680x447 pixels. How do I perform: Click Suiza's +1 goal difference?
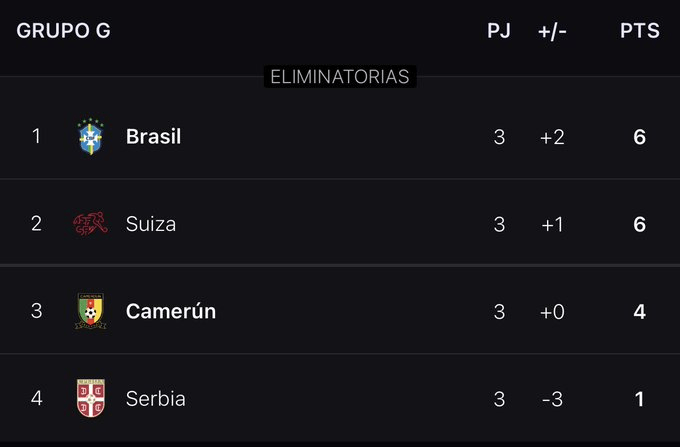coord(552,224)
